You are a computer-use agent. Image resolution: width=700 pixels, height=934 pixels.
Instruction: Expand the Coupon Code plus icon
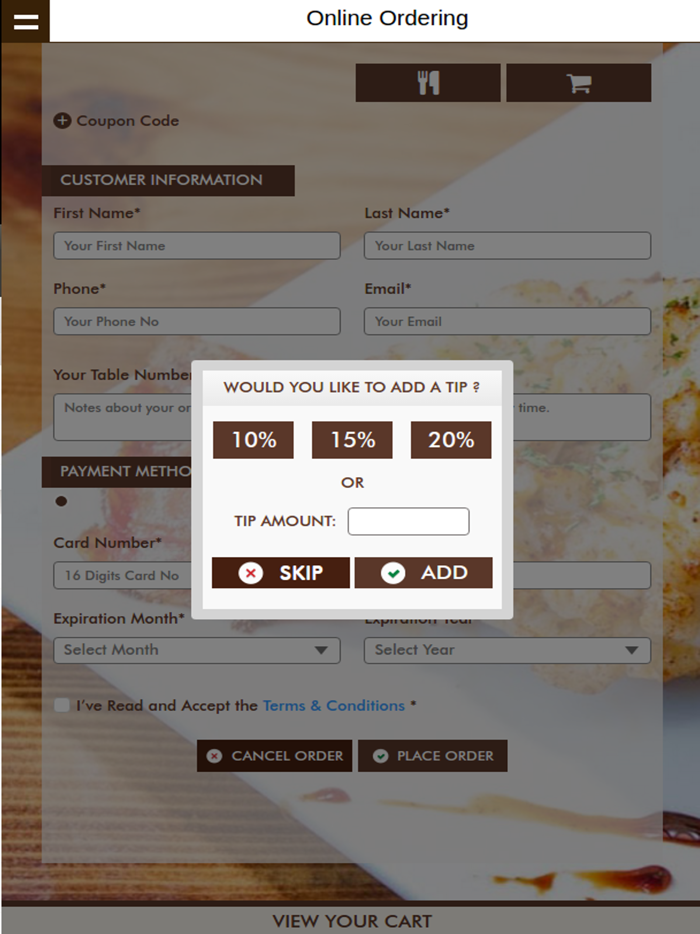click(62, 121)
